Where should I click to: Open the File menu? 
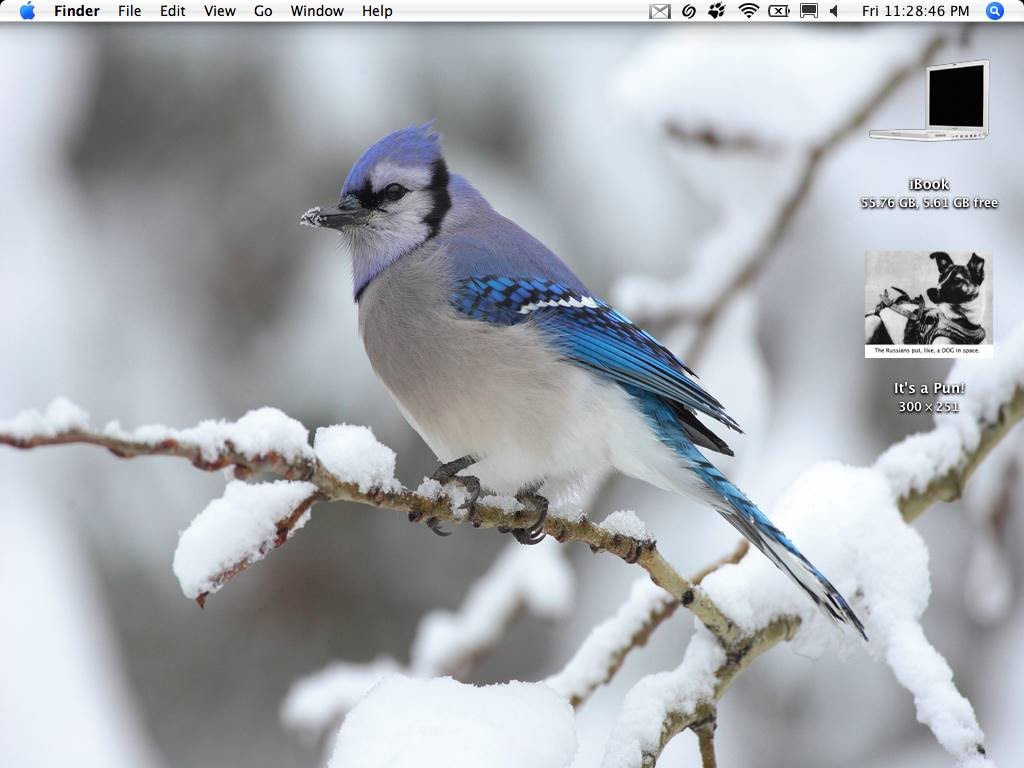[129, 11]
